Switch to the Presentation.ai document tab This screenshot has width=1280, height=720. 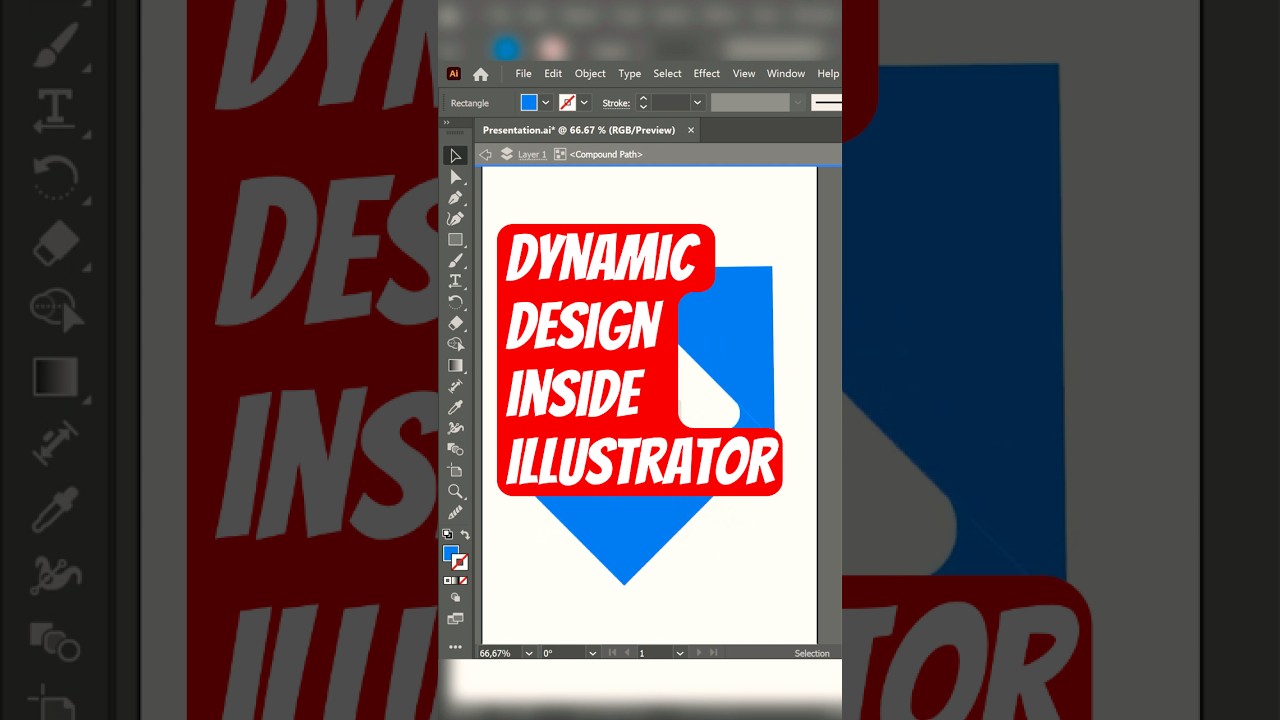[x=578, y=130]
